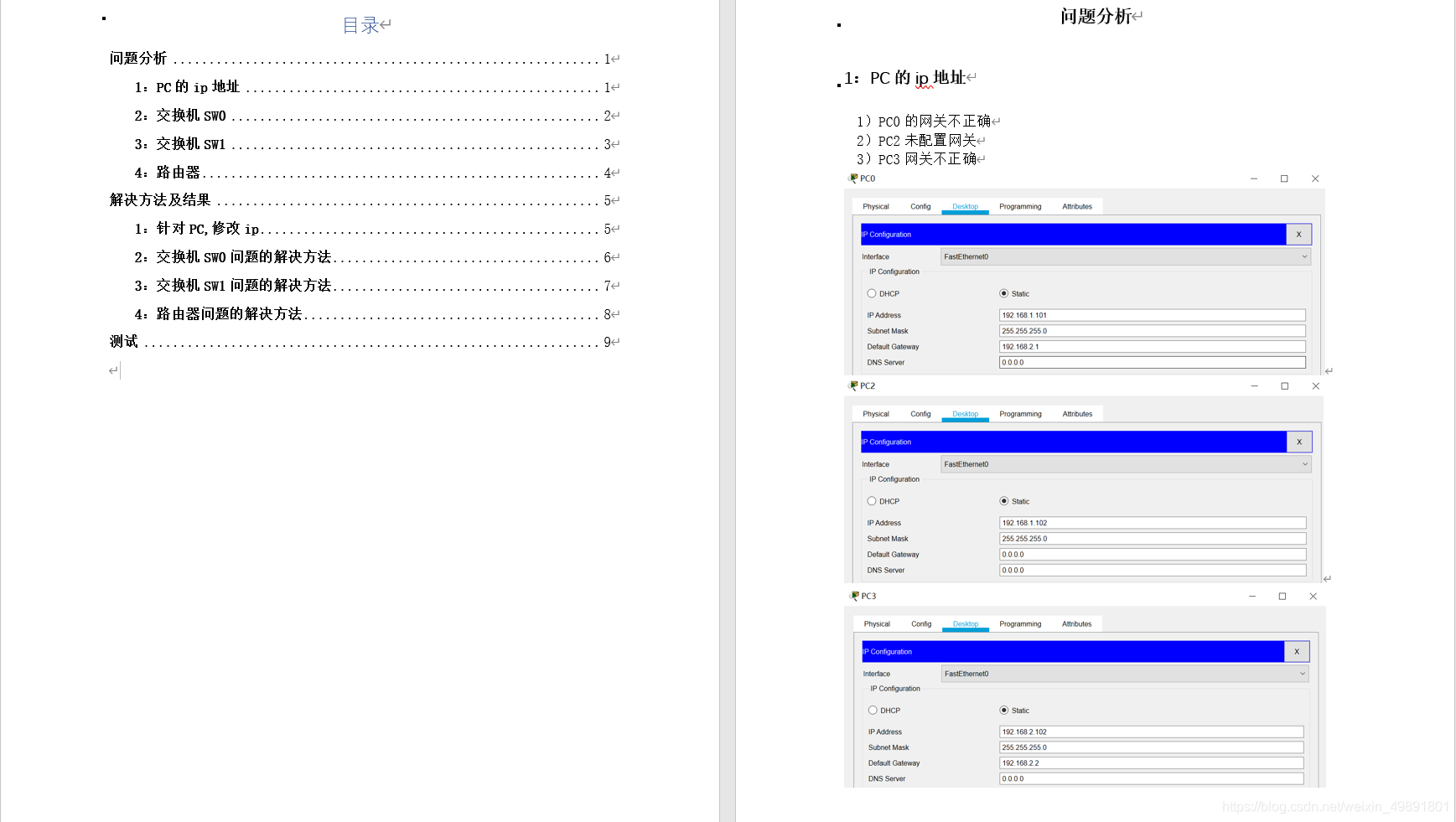The image size is (1456, 822).
Task: Close the PC3 window
Action: 1314,596
